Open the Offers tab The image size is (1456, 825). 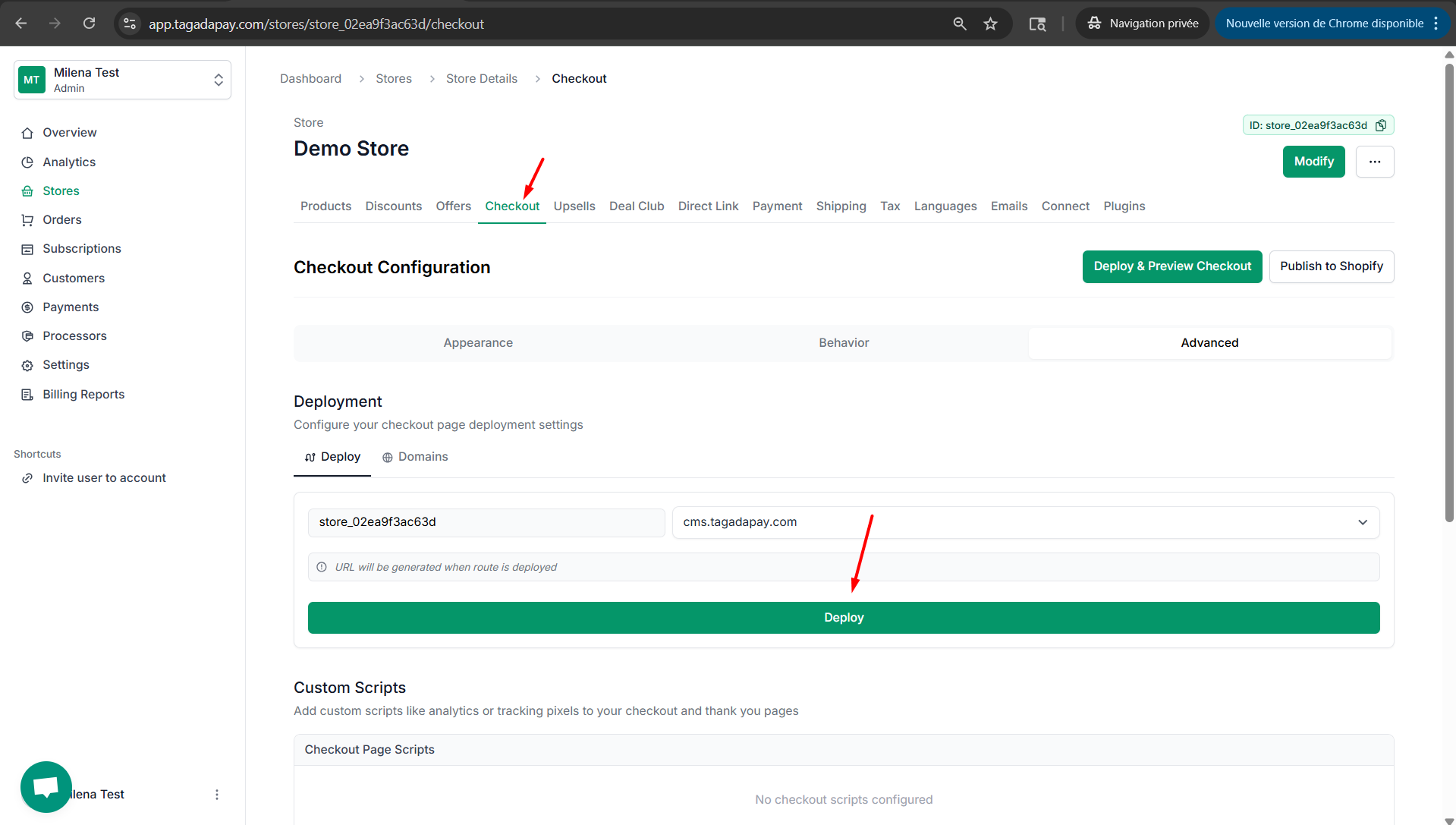(x=453, y=206)
